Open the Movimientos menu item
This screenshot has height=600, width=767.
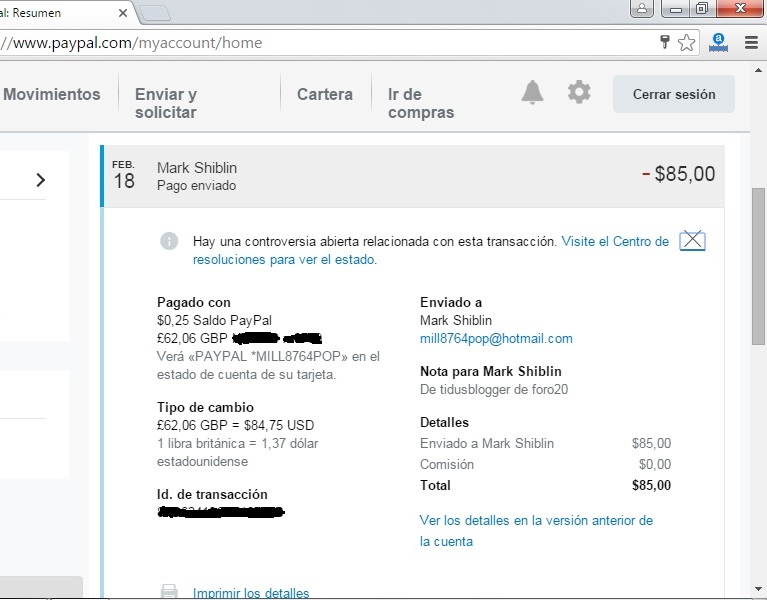52,94
